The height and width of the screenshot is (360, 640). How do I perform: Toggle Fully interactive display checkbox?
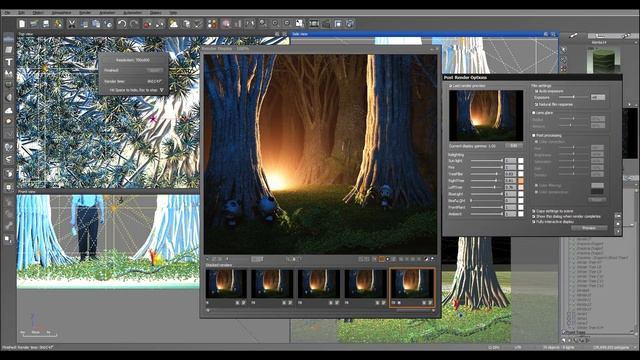click(533, 222)
